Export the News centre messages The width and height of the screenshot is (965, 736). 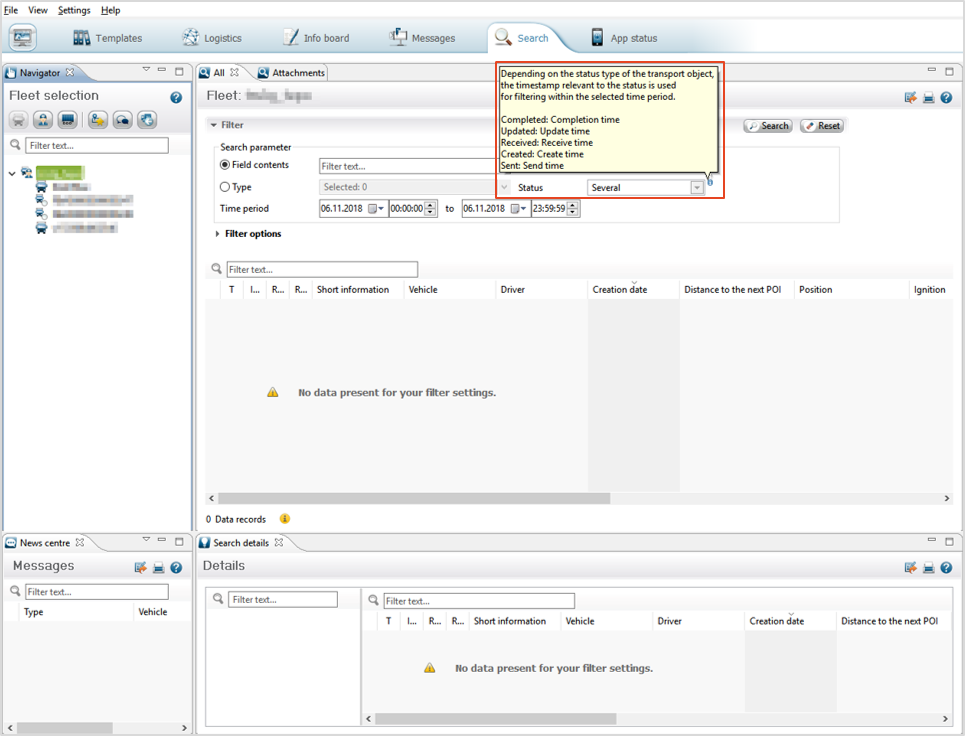click(140, 567)
